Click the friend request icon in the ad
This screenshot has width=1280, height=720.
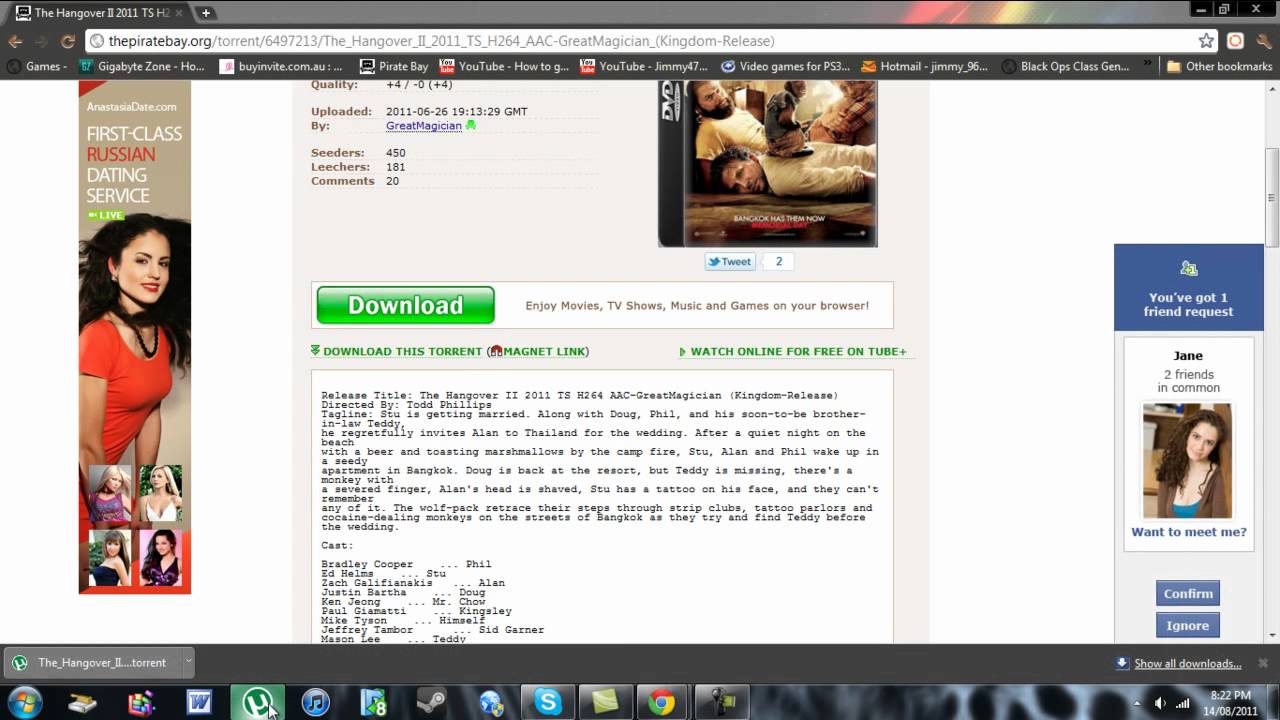pos(1188,269)
